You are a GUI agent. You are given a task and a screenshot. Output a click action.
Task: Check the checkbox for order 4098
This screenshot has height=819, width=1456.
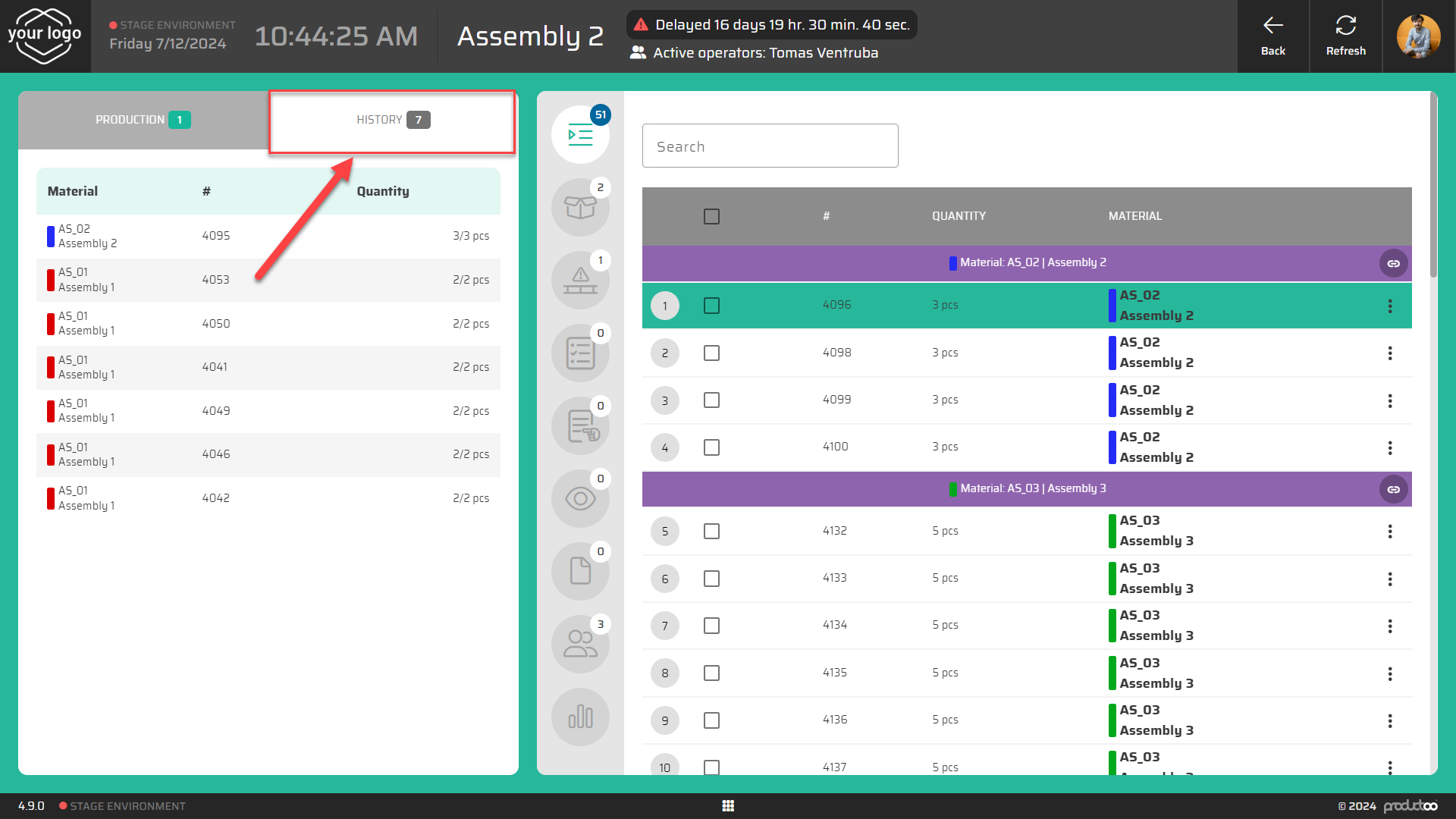711,353
